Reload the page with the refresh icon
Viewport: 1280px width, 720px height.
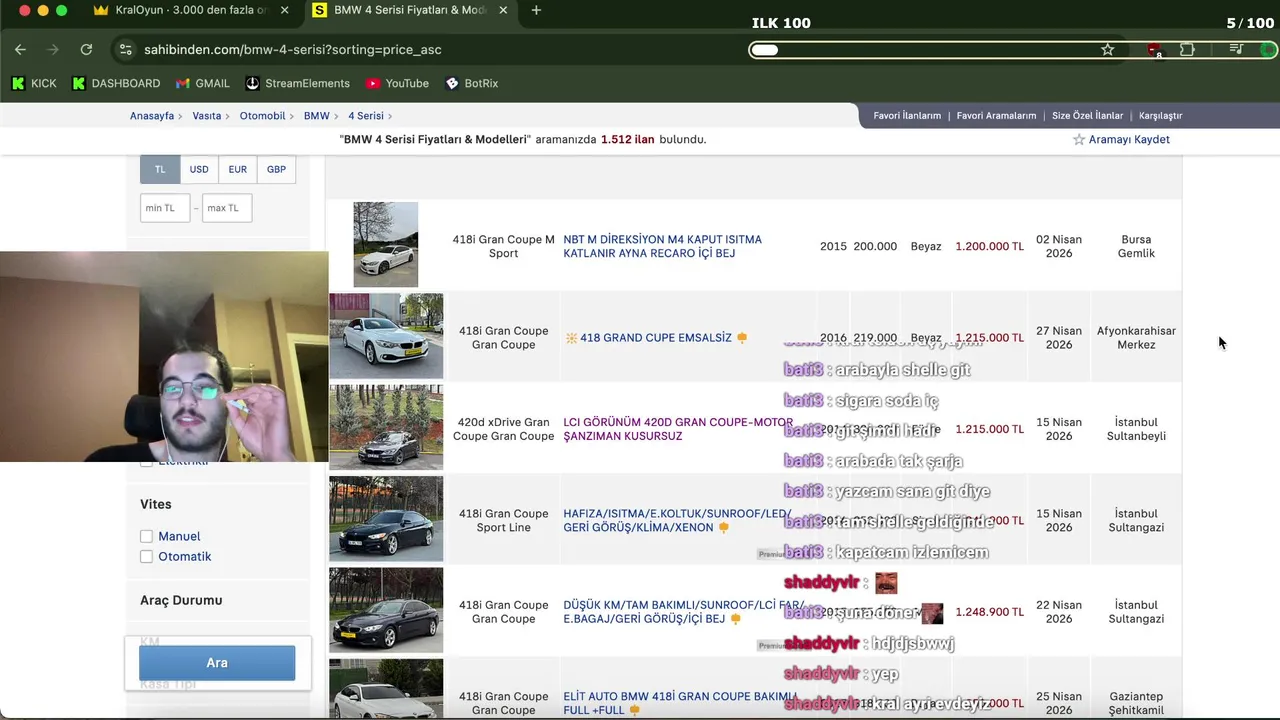pos(86,49)
